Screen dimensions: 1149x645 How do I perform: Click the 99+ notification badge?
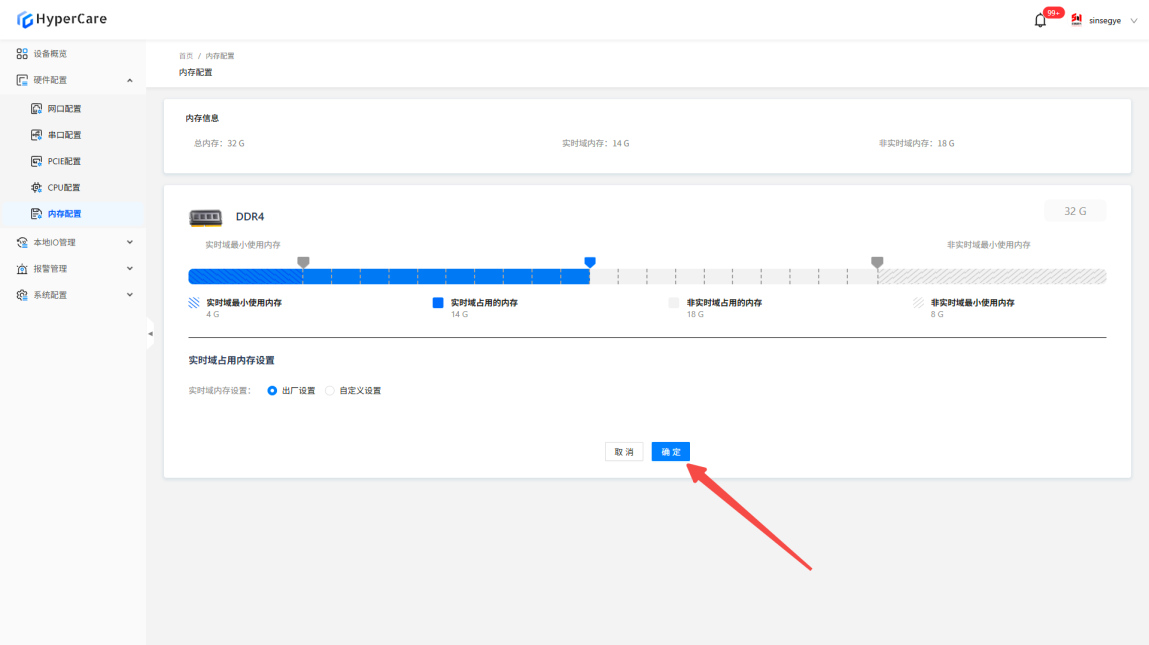1053,12
